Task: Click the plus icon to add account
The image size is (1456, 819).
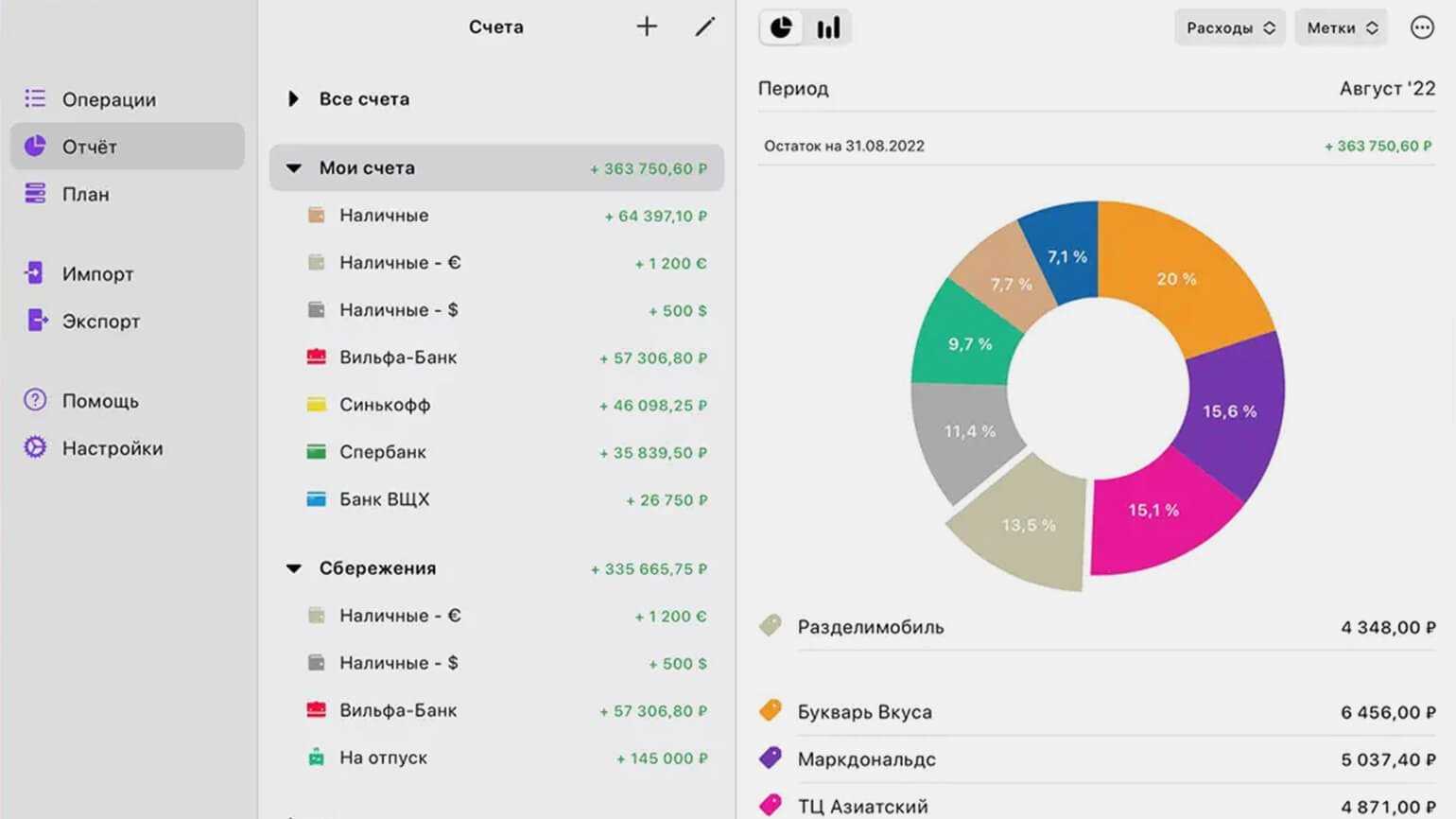Action: coord(647,26)
